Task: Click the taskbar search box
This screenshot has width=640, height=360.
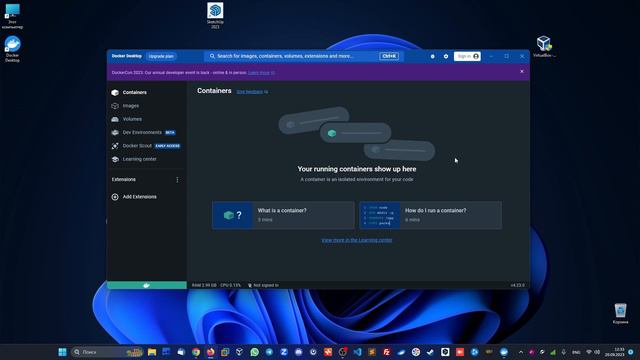Action: pos(107,352)
